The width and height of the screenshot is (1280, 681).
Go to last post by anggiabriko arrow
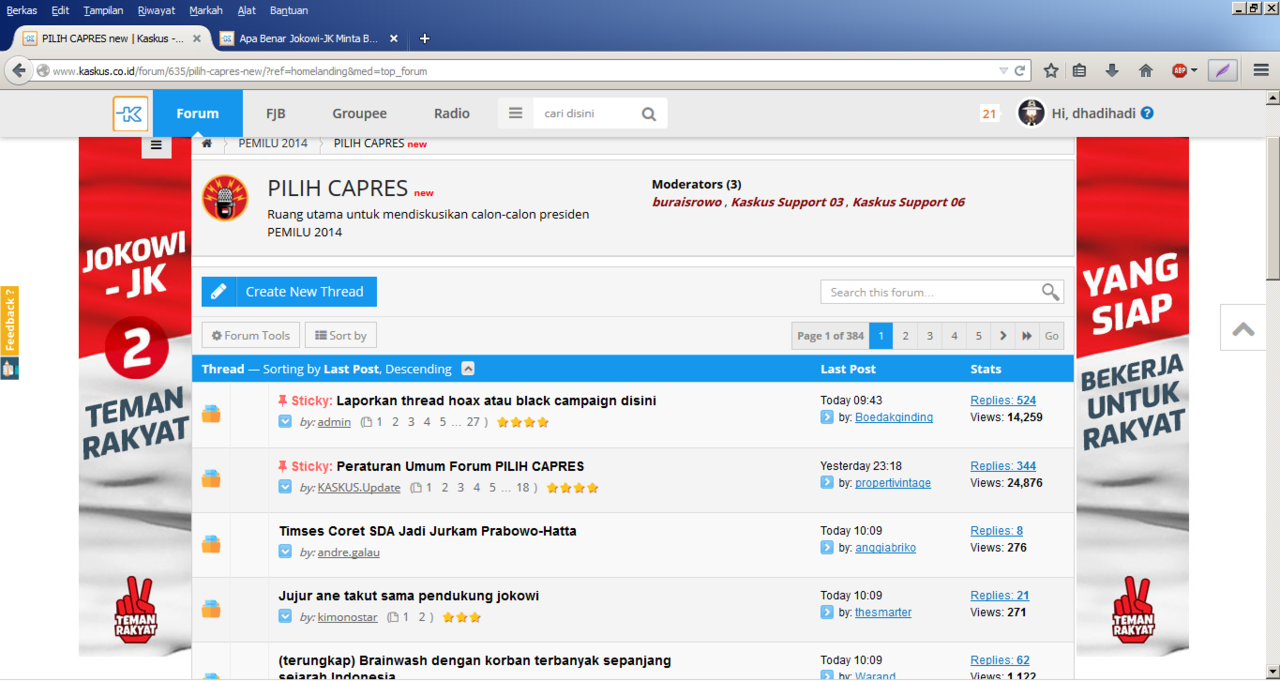coord(827,548)
